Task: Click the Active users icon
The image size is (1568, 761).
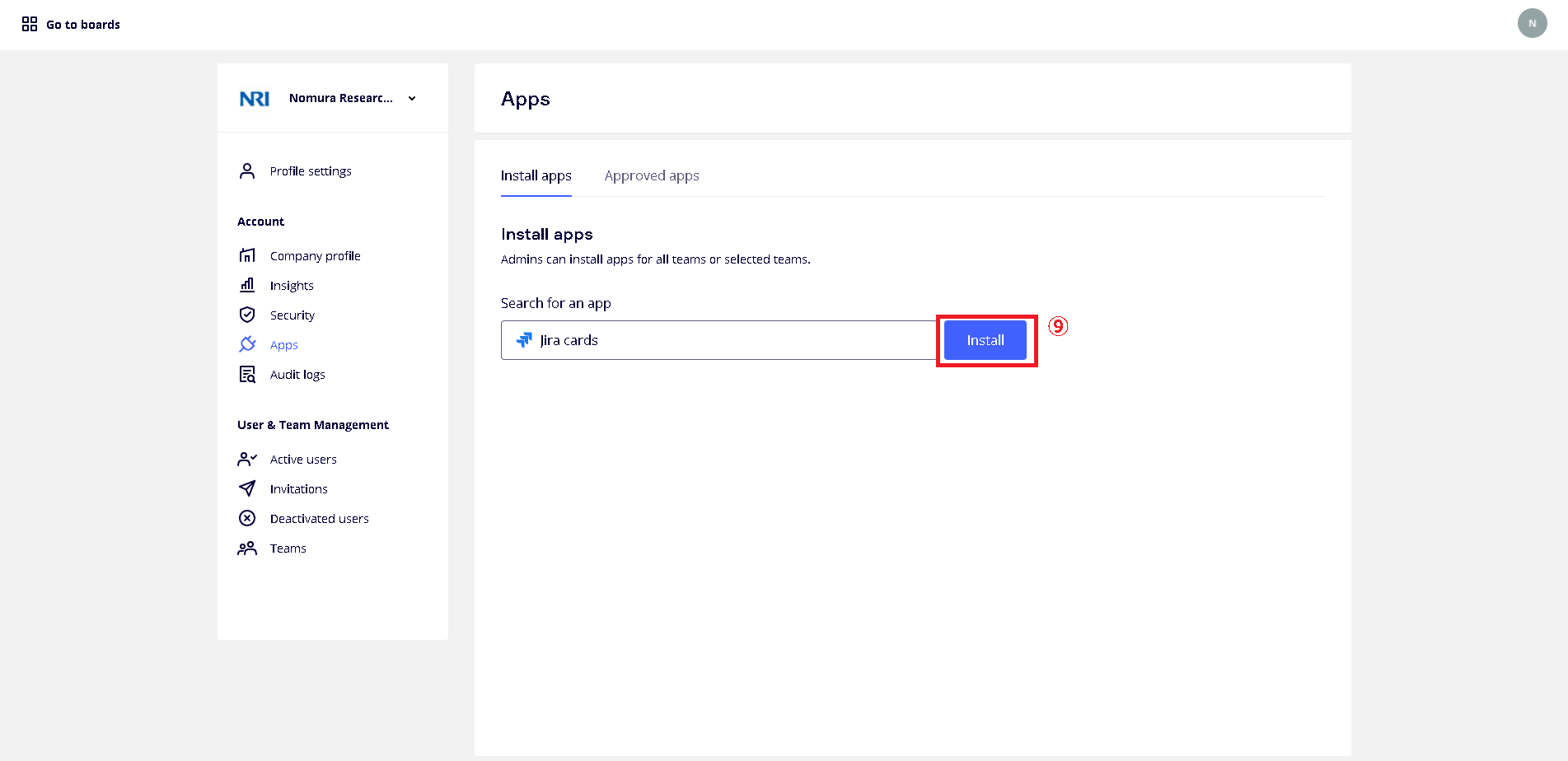Action: [x=247, y=459]
